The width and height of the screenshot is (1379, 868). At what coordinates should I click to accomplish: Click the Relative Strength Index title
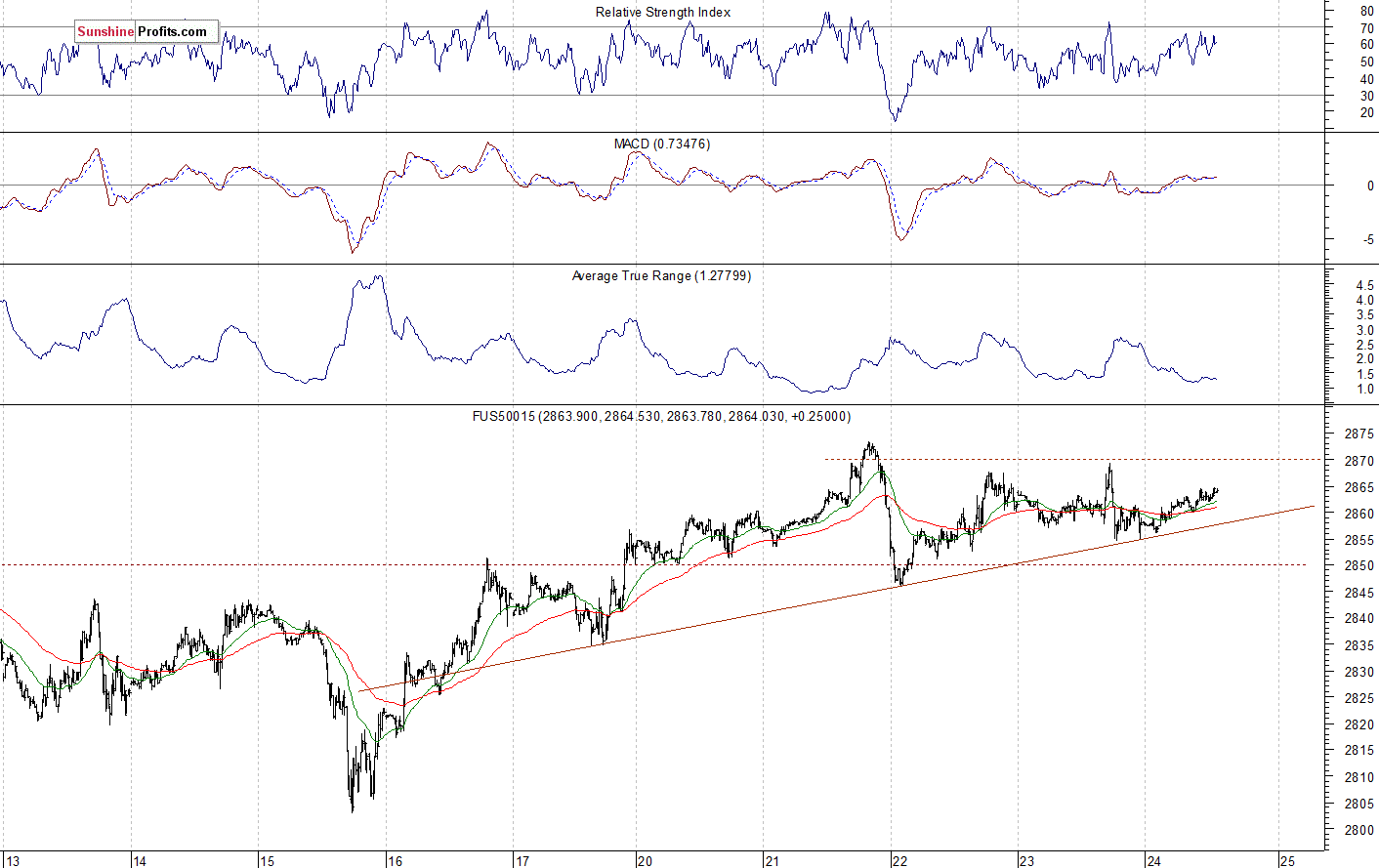click(x=663, y=12)
